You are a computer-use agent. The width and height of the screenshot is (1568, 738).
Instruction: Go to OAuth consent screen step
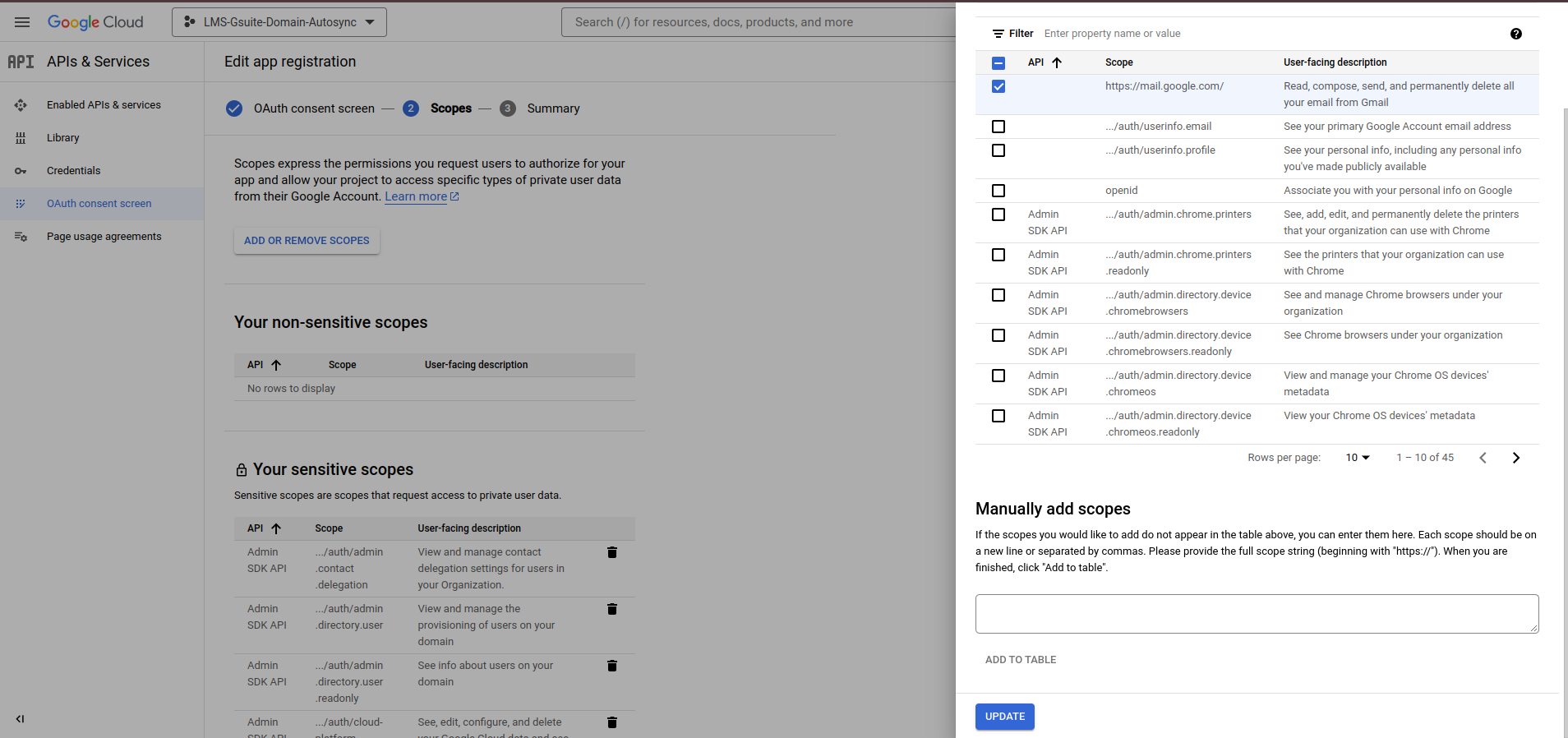pyautogui.click(x=301, y=108)
